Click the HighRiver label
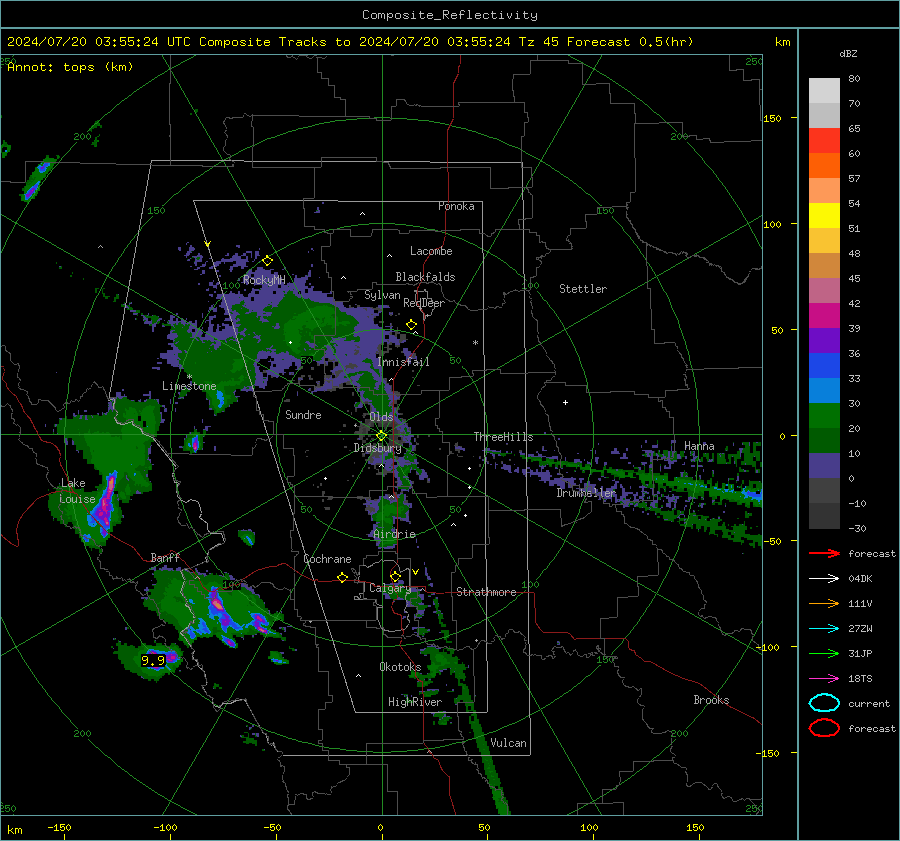 point(415,702)
